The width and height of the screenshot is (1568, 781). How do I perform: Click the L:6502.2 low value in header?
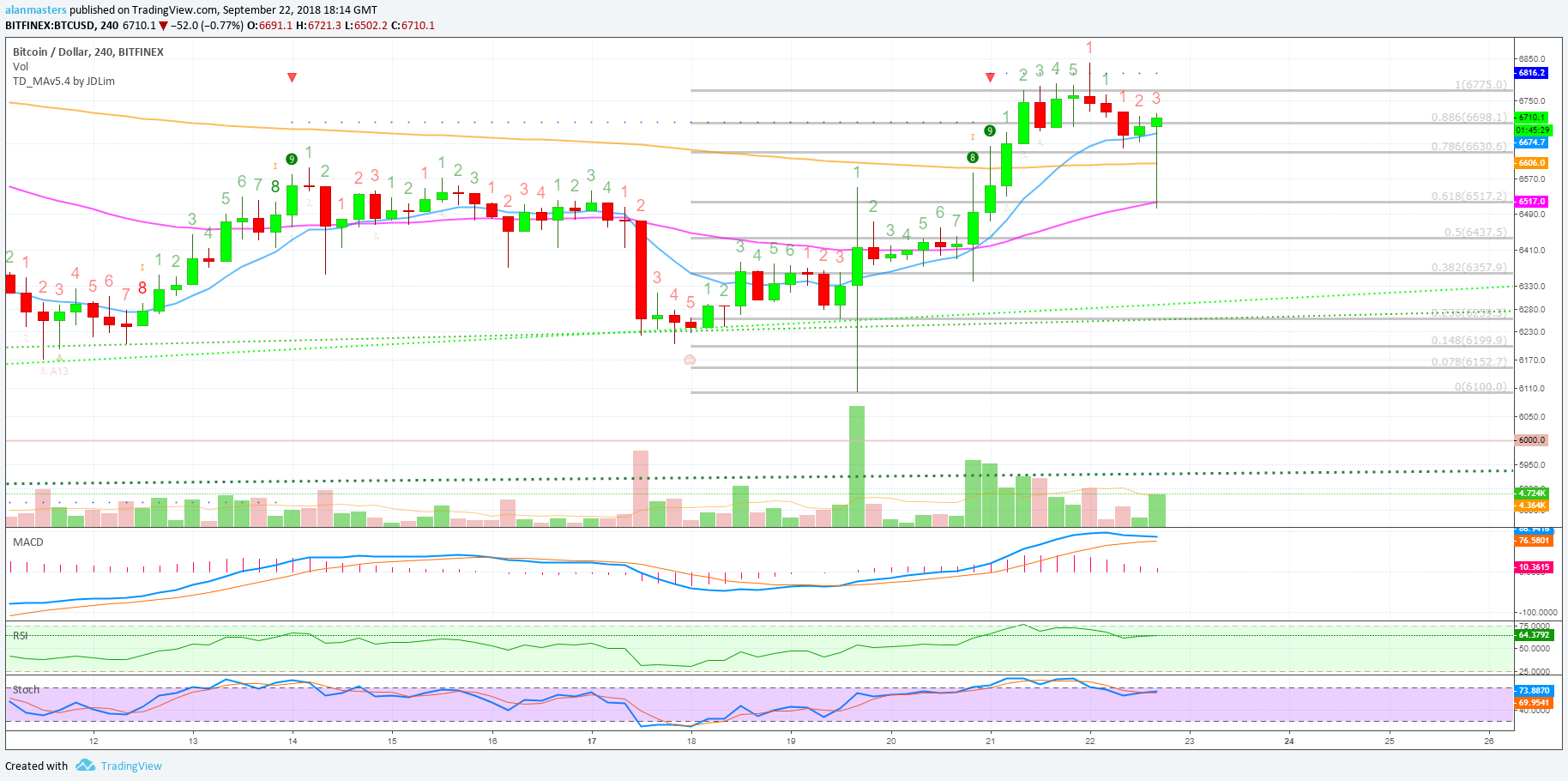point(366,26)
